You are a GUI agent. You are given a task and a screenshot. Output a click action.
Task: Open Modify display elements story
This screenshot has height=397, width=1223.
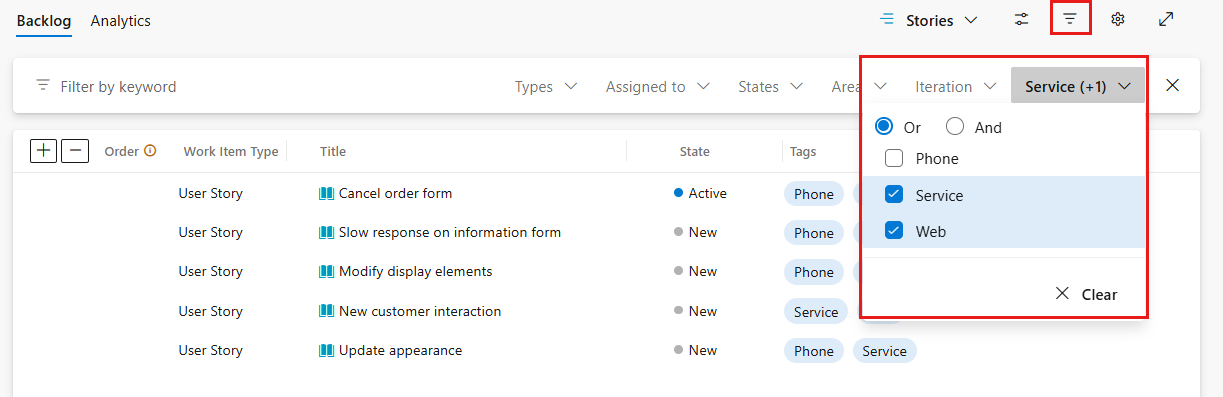[x=416, y=271]
